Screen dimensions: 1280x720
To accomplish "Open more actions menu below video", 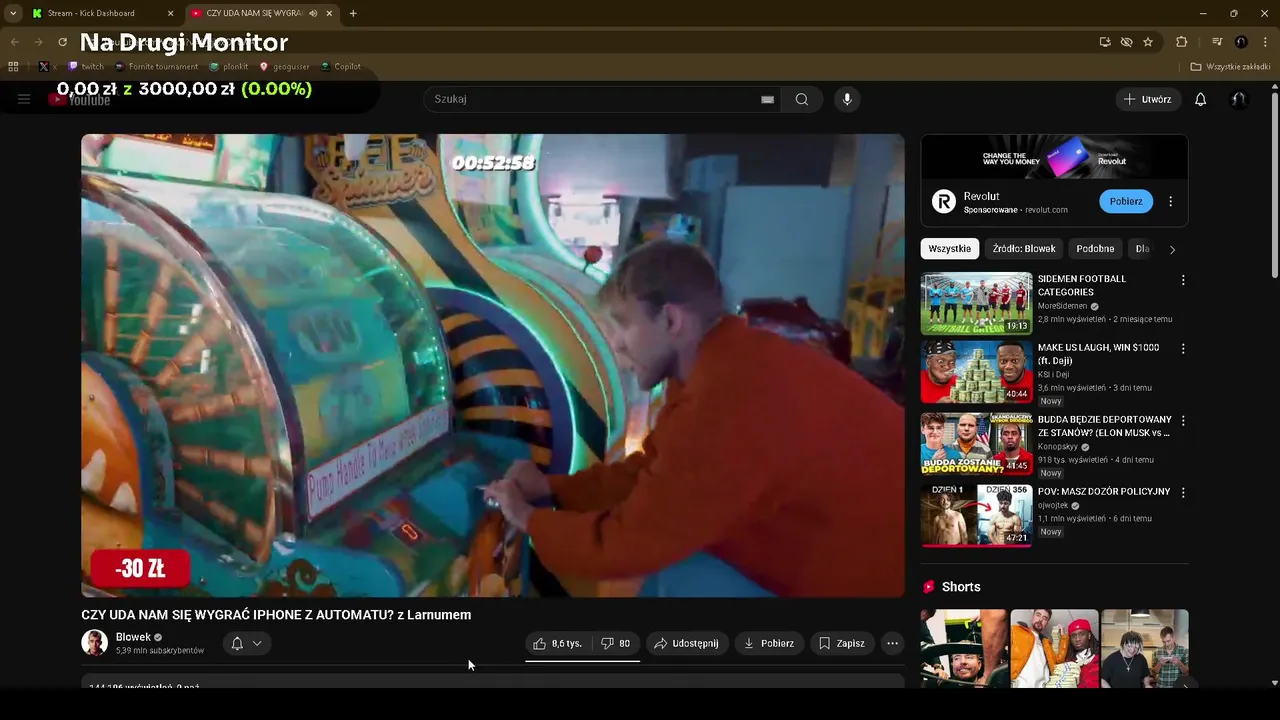I will 893,644.
